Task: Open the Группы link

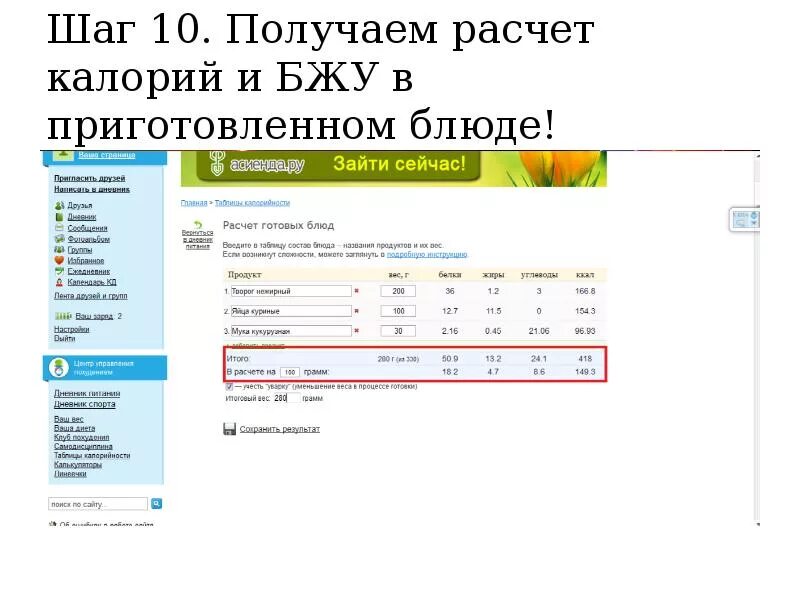Action: 80,249
